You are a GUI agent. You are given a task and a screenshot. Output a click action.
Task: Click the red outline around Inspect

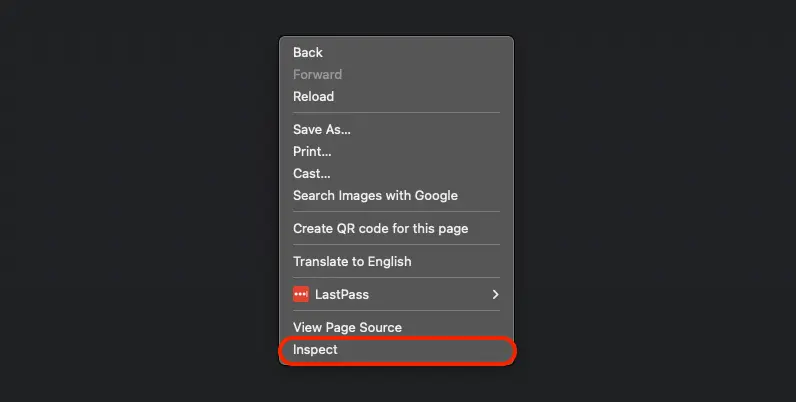[516, 351]
